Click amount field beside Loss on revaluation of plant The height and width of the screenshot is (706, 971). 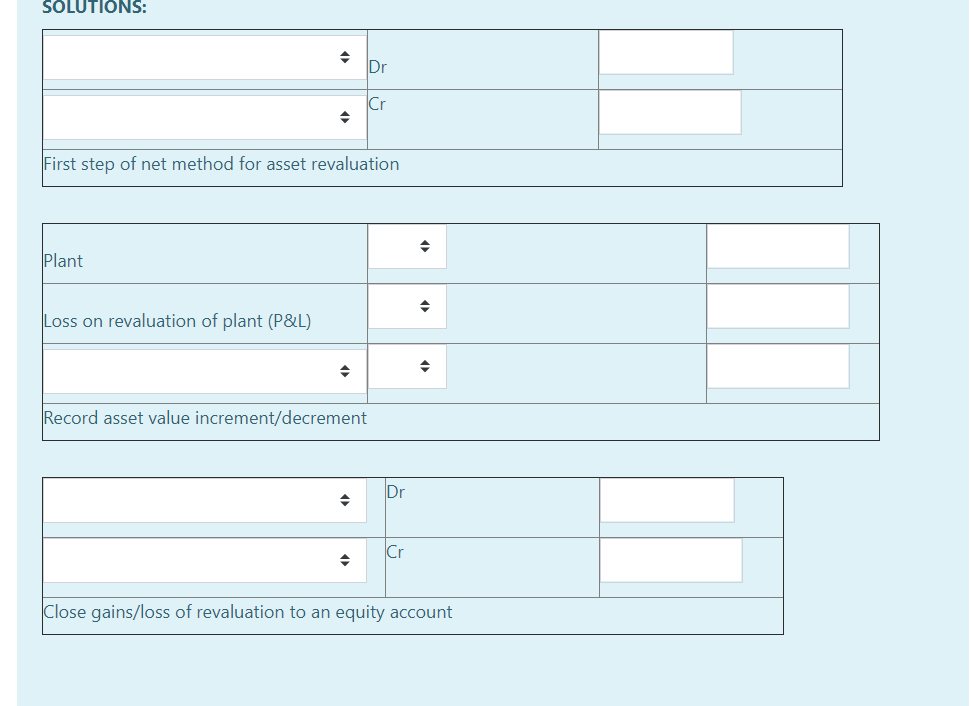(x=777, y=306)
